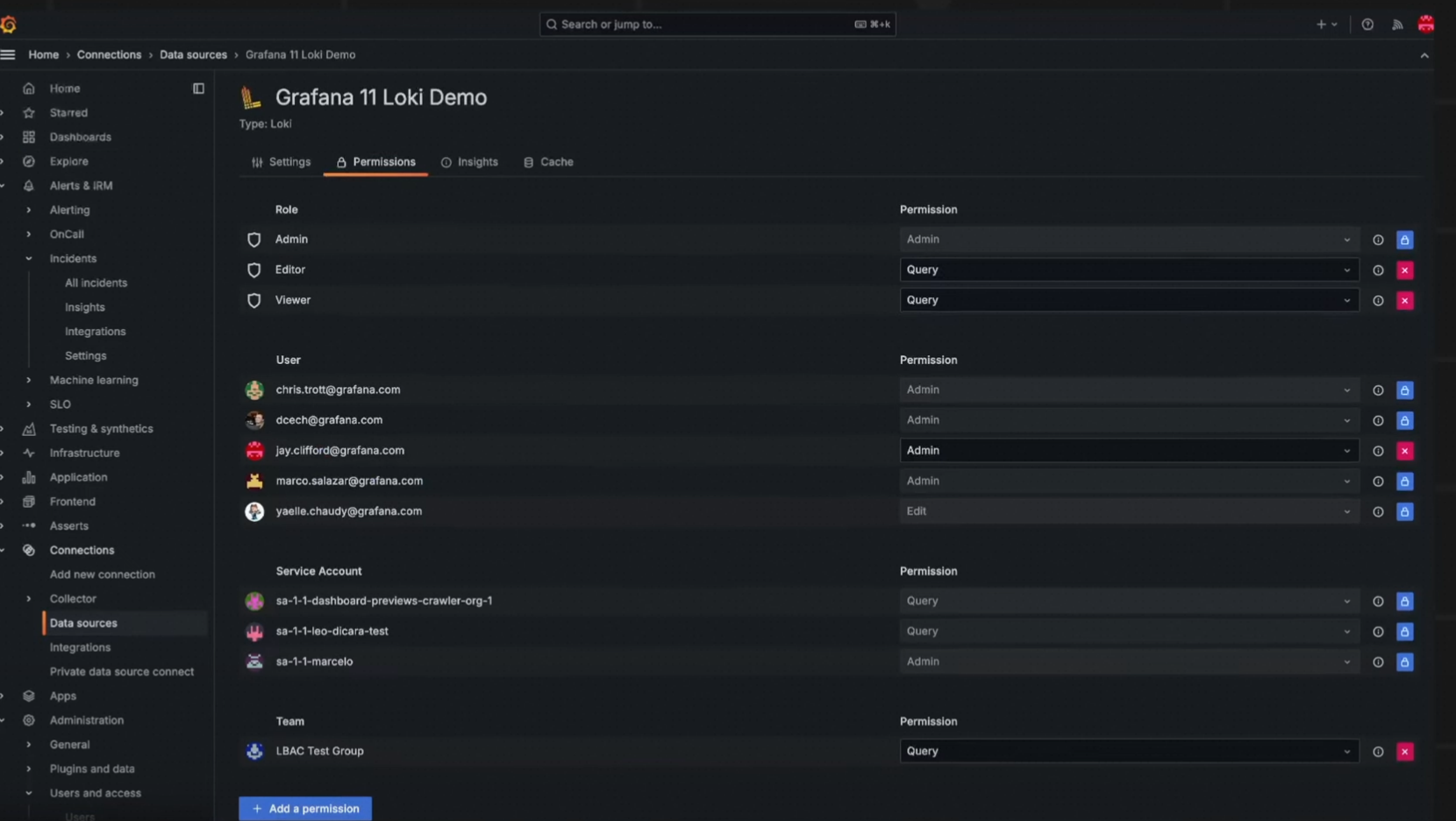Open Add new connection in sidebar
This screenshot has height=821, width=1456.
click(x=103, y=575)
